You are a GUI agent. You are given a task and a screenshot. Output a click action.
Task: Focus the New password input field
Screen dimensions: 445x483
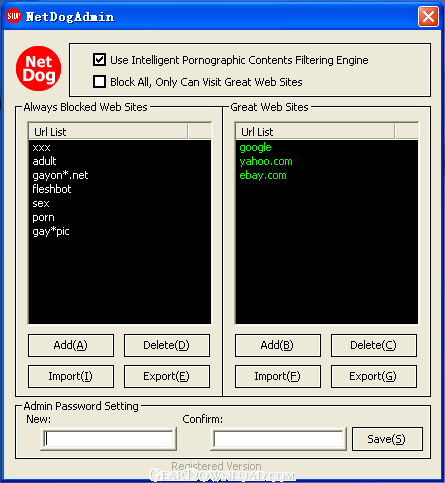pyautogui.click(x=109, y=439)
